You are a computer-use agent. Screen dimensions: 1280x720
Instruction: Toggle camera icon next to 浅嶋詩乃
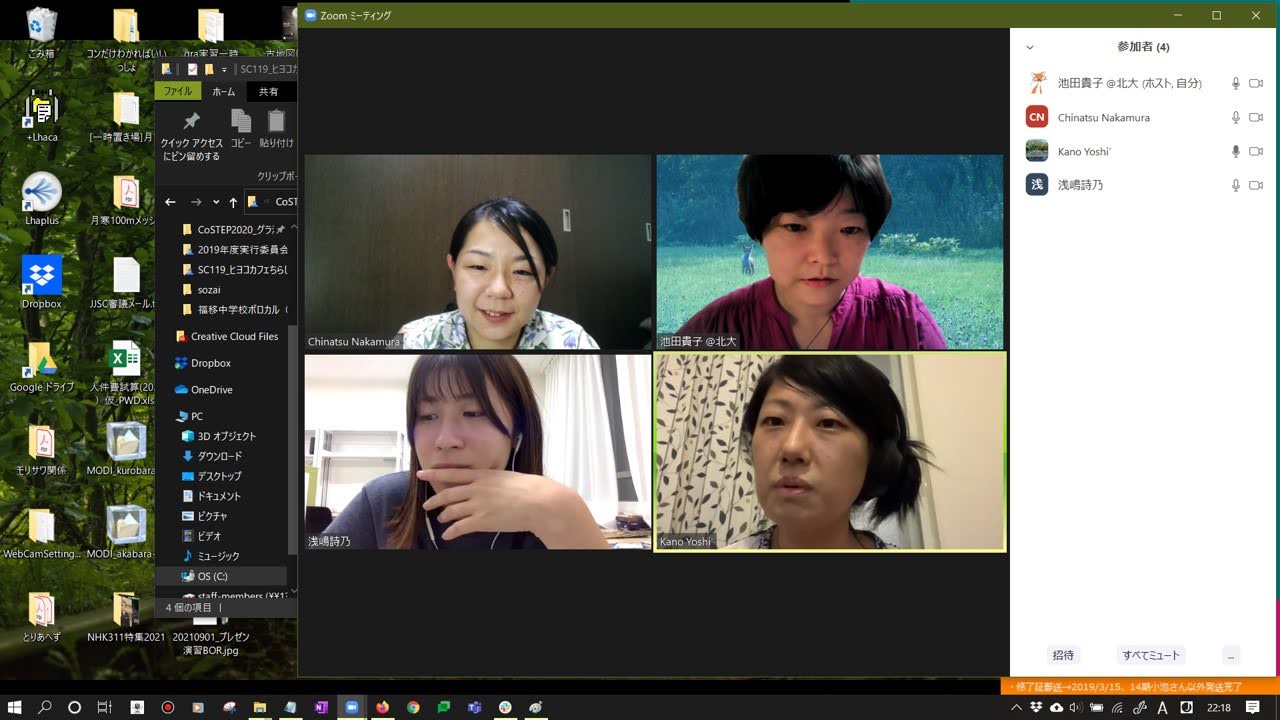(1256, 186)
